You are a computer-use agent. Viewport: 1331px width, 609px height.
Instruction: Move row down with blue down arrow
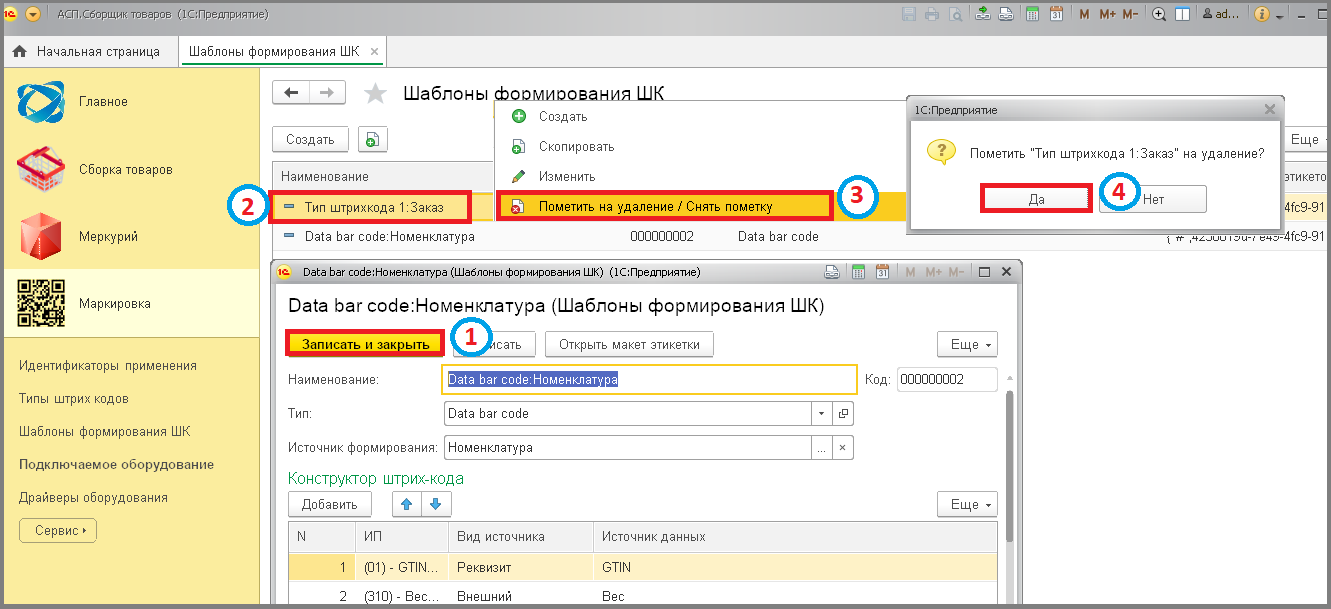point(438,504)
